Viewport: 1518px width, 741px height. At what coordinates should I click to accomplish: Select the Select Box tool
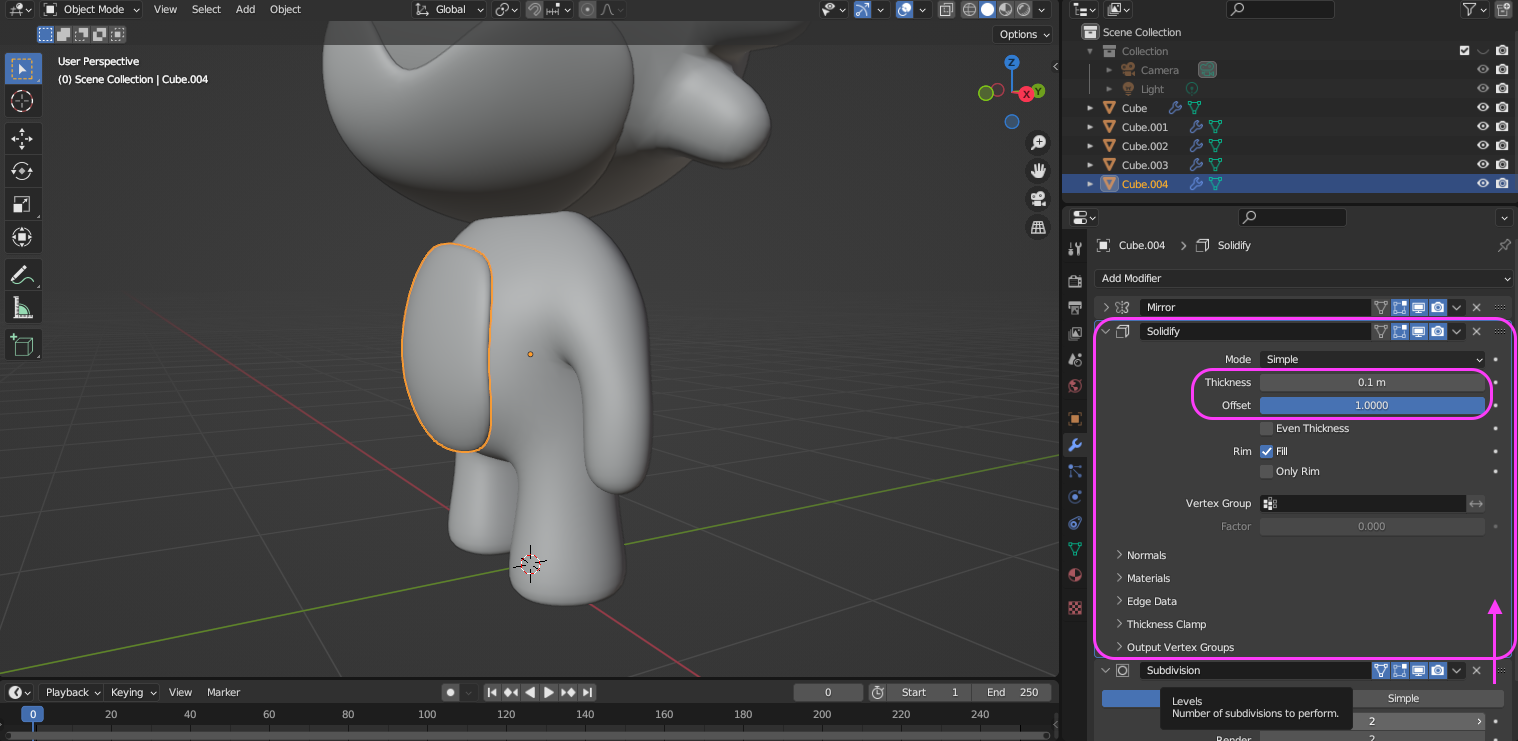(x=22, y=69)
